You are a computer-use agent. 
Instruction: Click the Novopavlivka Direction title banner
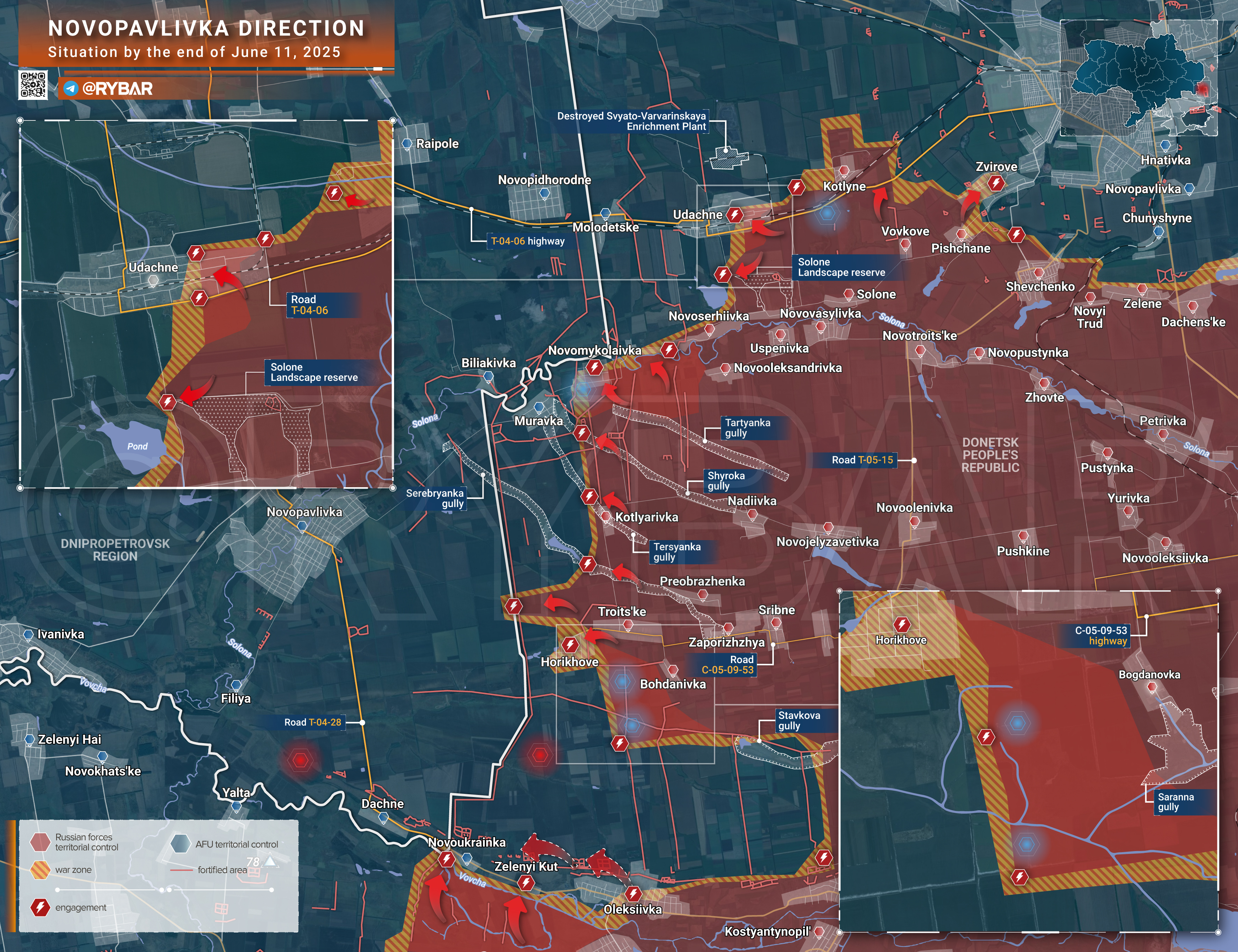tap(206, 38)
